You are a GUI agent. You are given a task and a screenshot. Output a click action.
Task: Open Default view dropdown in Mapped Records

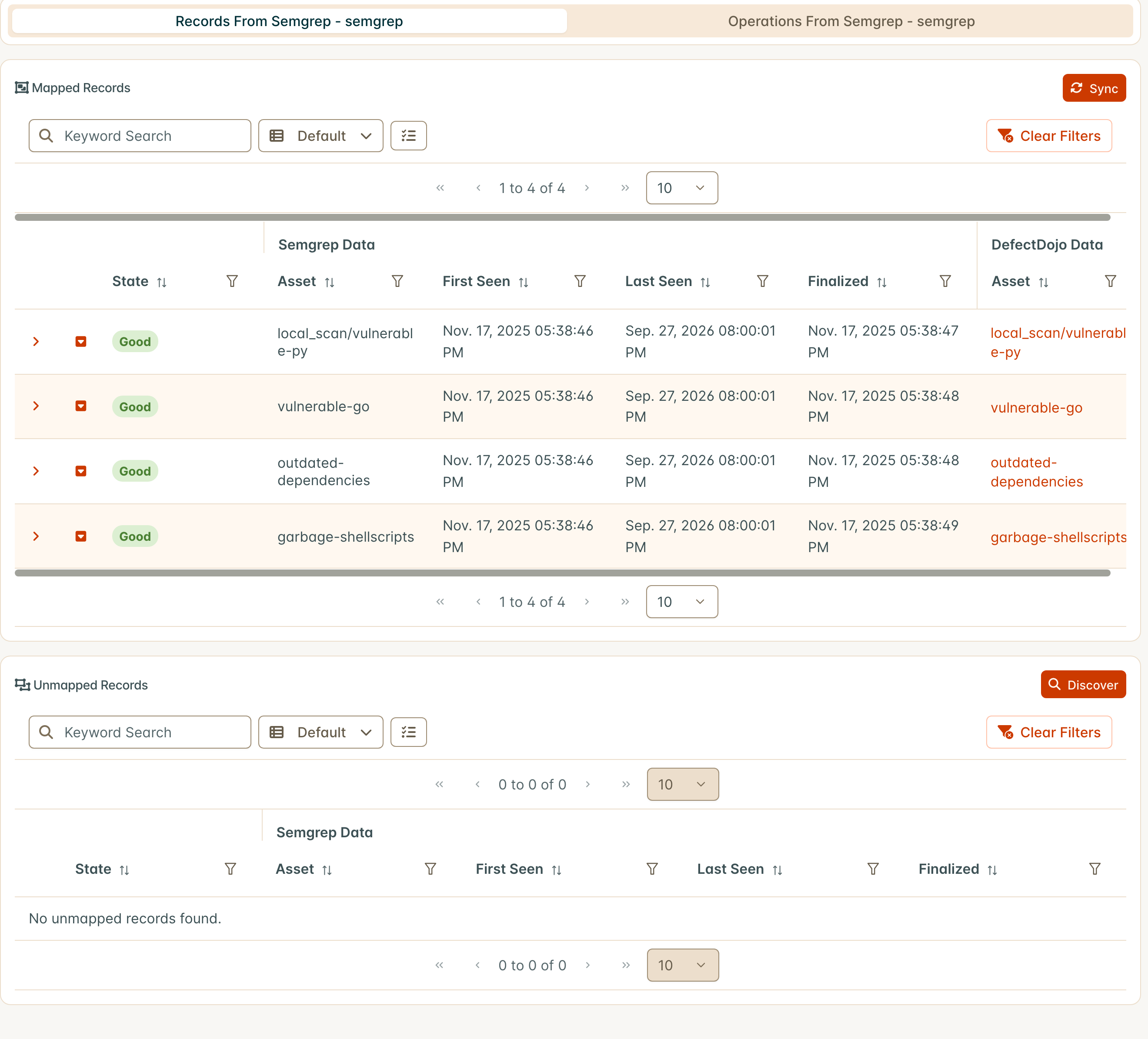(x=320, y=136)
